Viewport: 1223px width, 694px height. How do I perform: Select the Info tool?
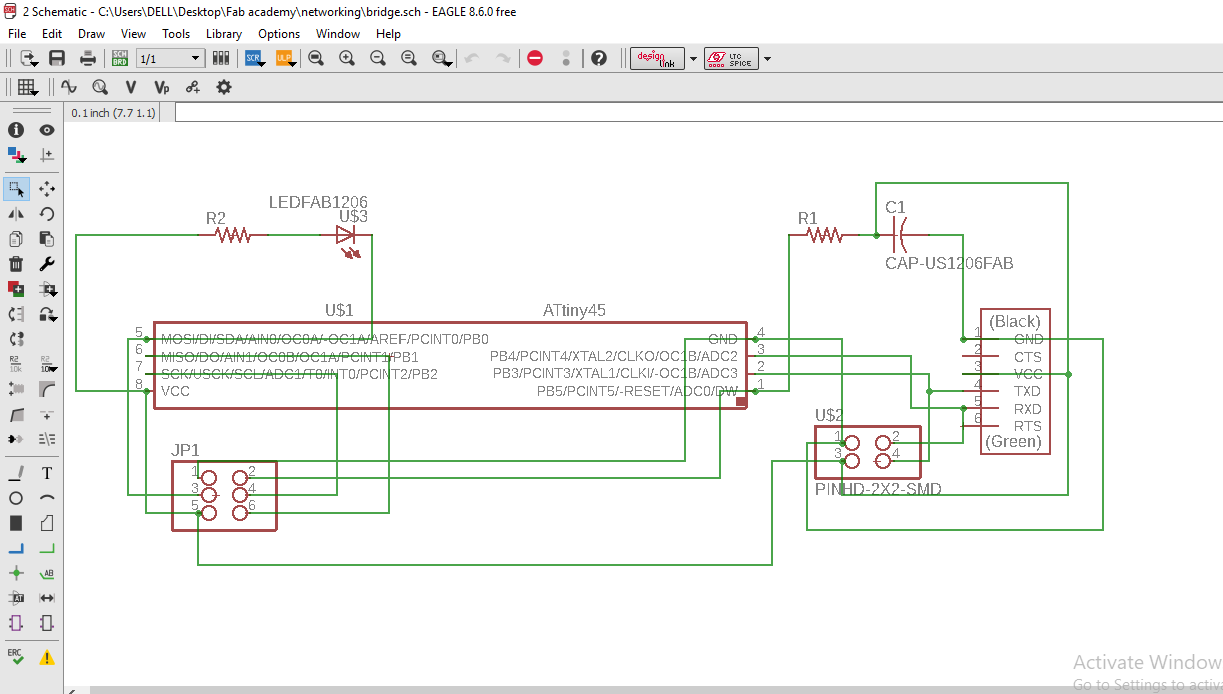16,130
